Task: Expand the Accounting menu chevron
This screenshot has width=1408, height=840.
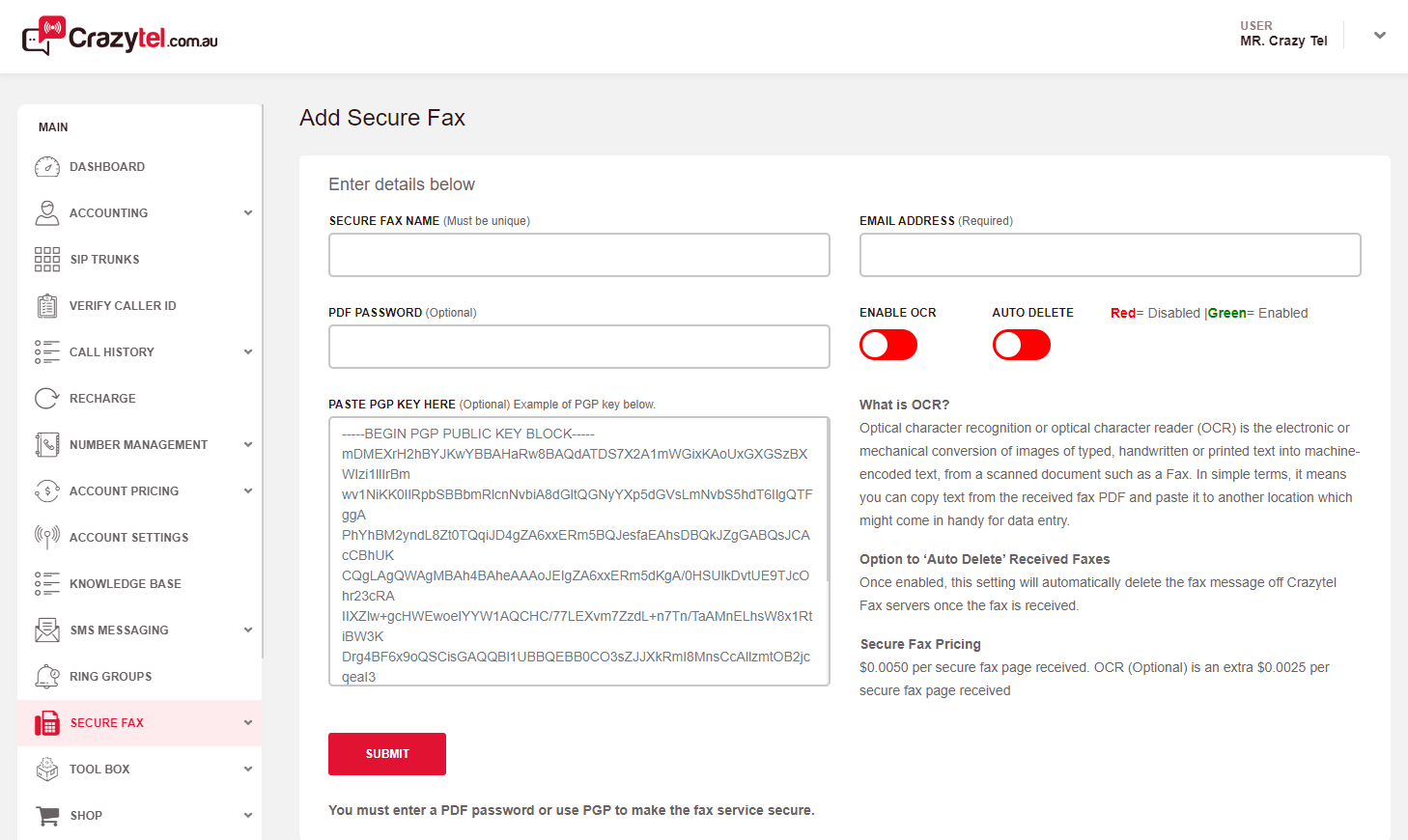Action: coord(248,213)
